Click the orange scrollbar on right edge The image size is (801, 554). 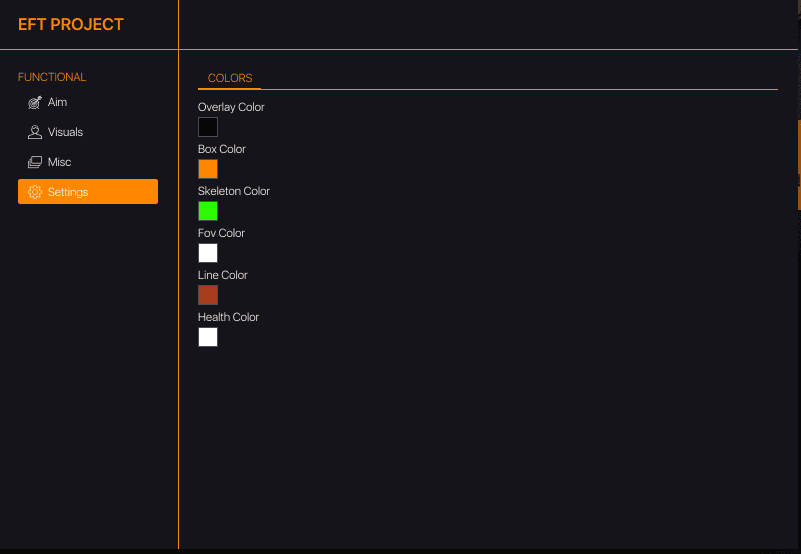[798, 150]
